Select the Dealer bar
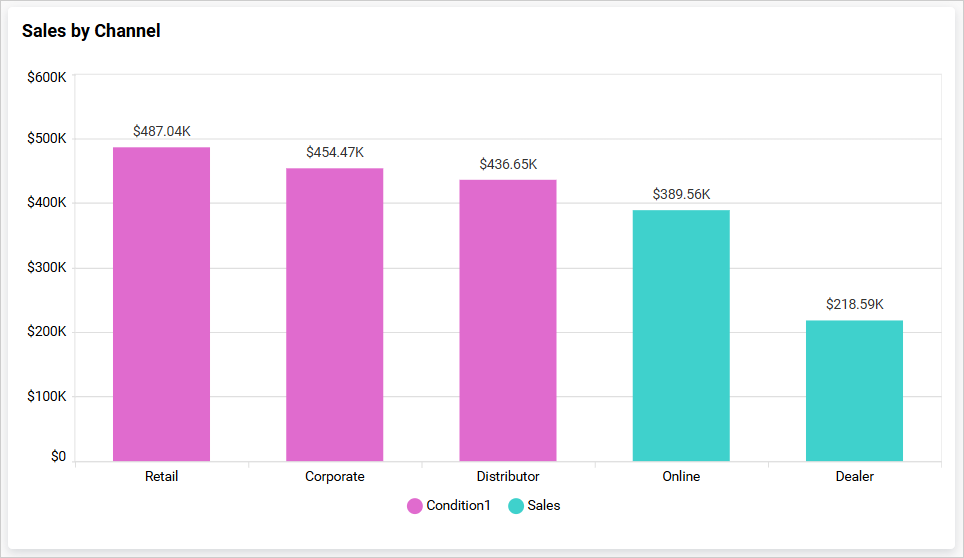964x558 pixels. tap(854, 390)
